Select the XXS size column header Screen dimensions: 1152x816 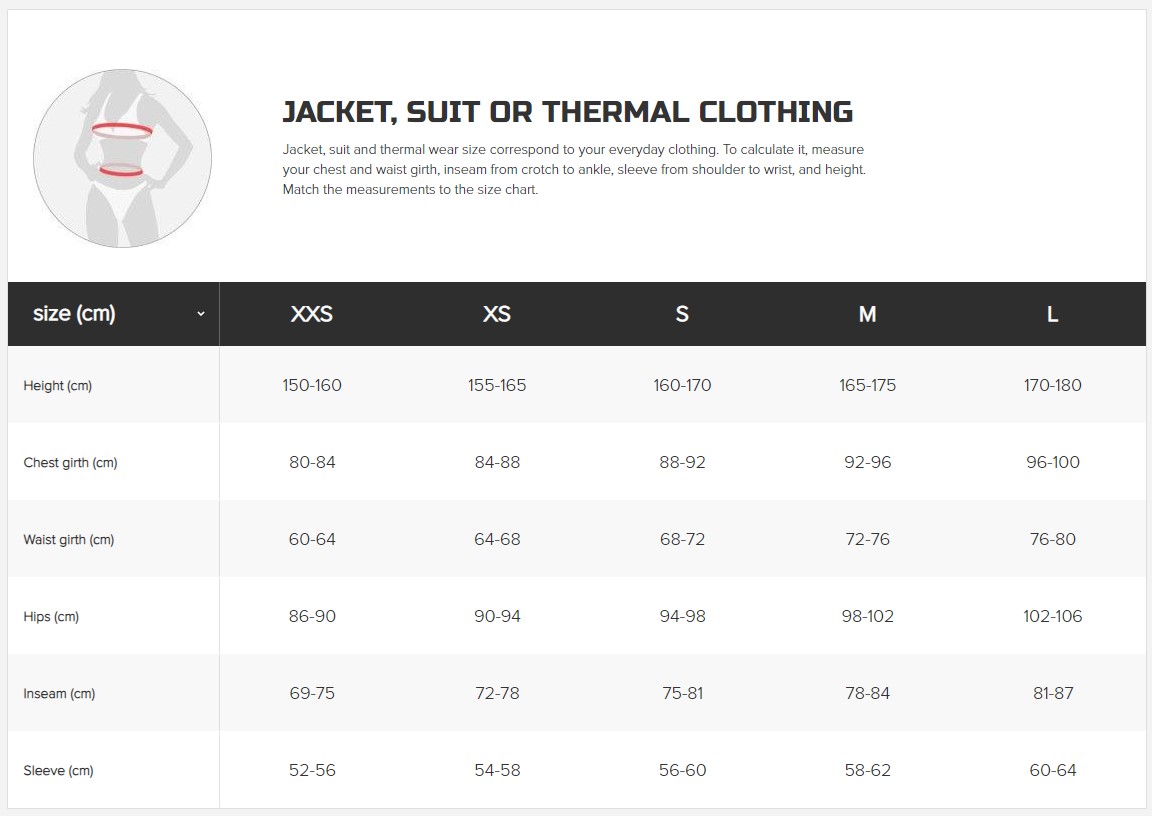tap(312, 314)
